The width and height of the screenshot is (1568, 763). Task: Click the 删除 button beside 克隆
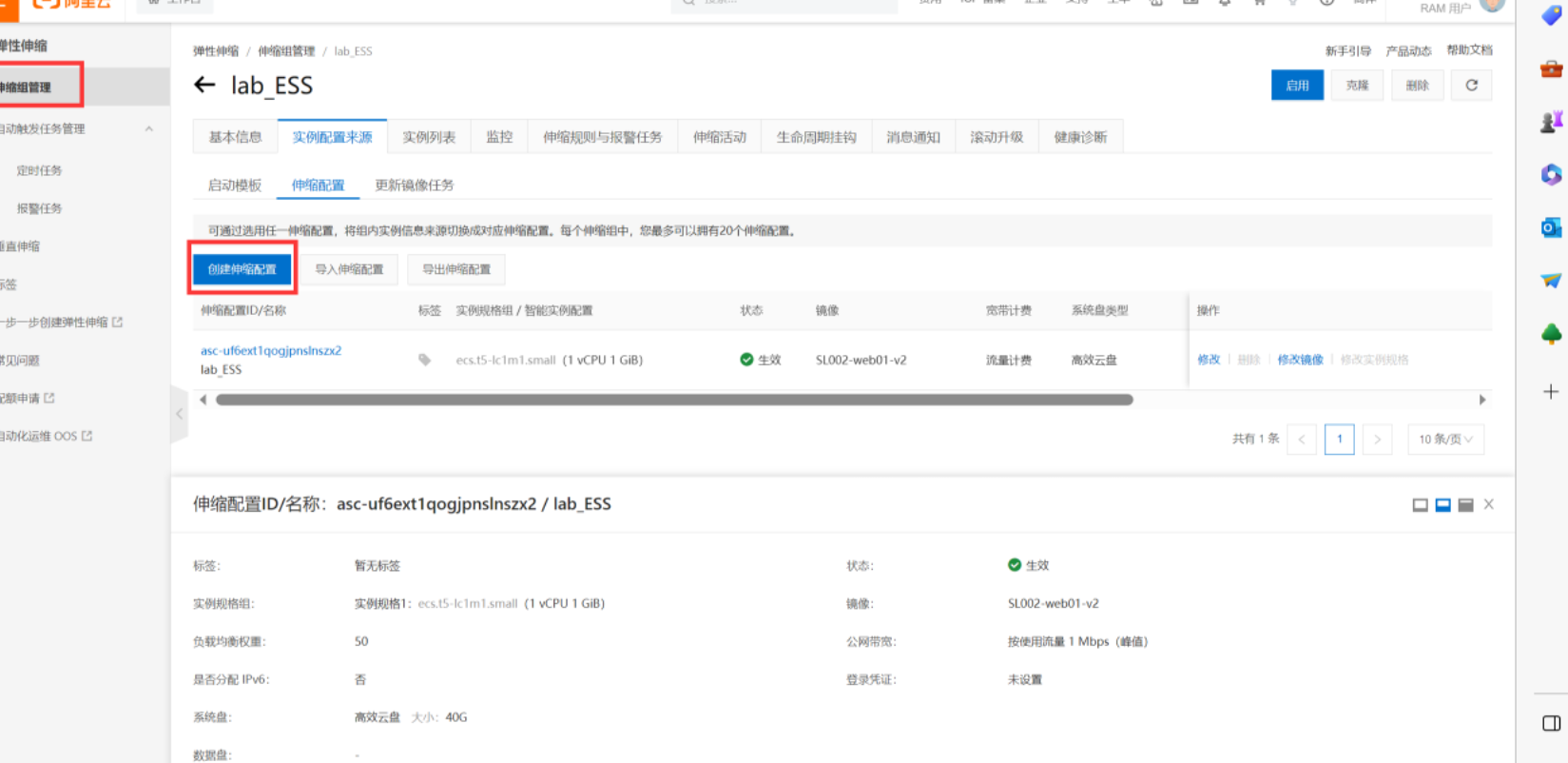click(1417, 86)
